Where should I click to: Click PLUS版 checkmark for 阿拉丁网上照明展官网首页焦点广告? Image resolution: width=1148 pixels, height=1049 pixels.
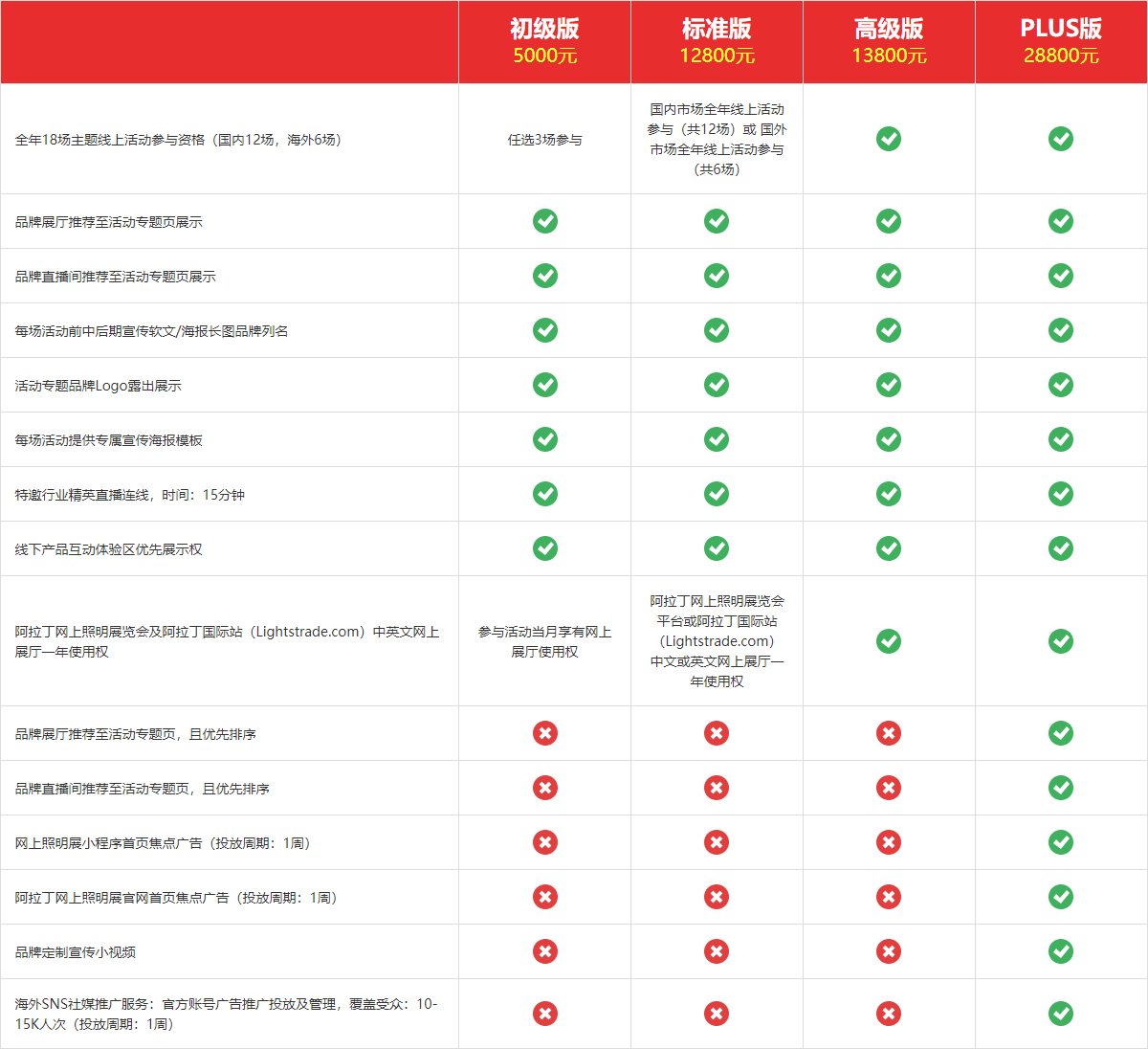point(1061,897)
